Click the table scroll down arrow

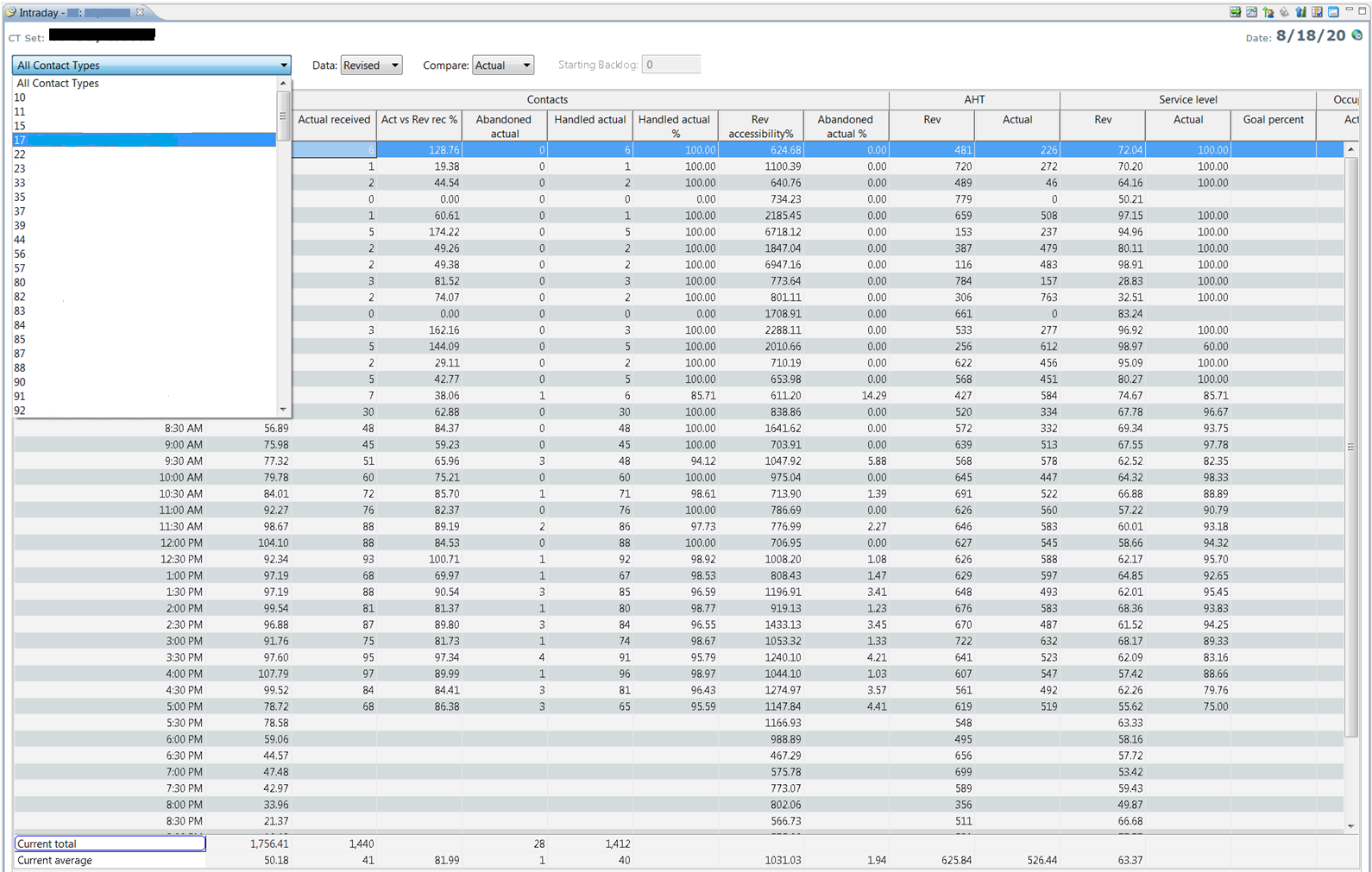1351,826
